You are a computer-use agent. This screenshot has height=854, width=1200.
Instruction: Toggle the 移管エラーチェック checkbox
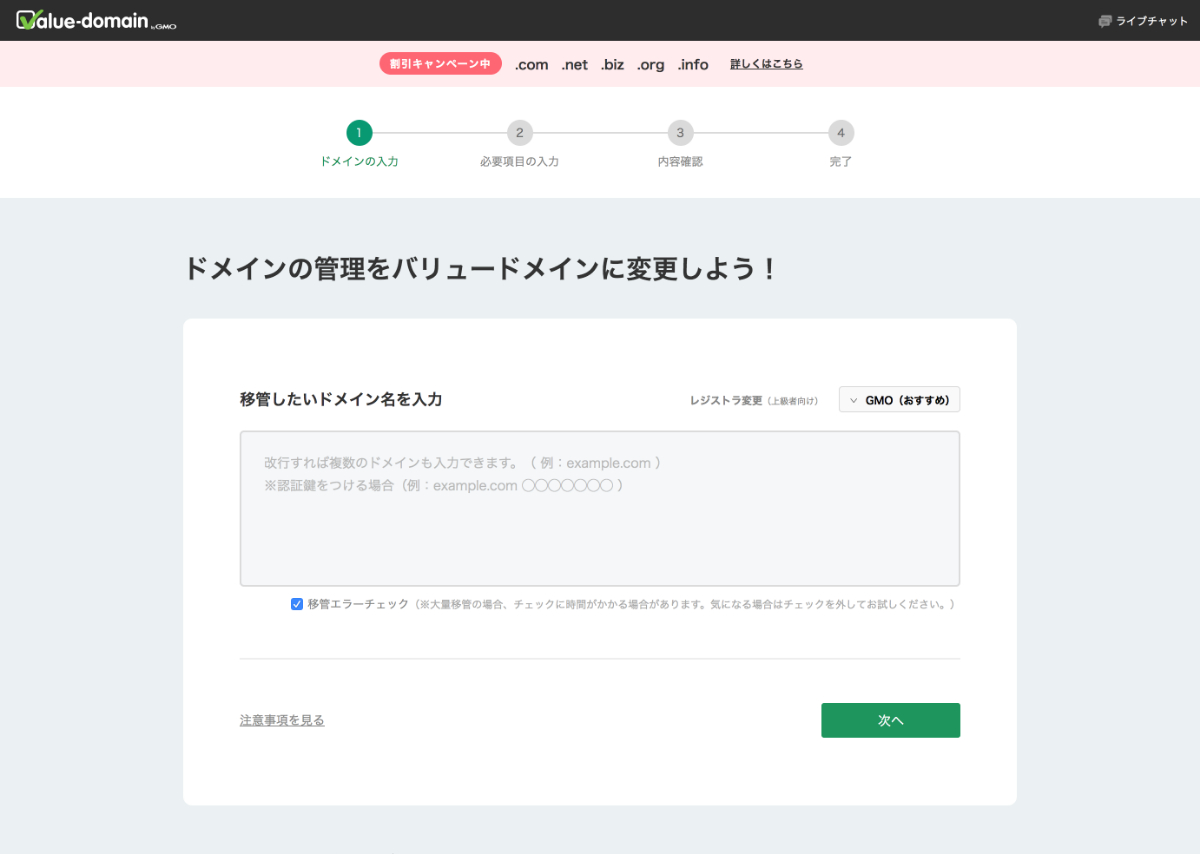coord(297,604)
